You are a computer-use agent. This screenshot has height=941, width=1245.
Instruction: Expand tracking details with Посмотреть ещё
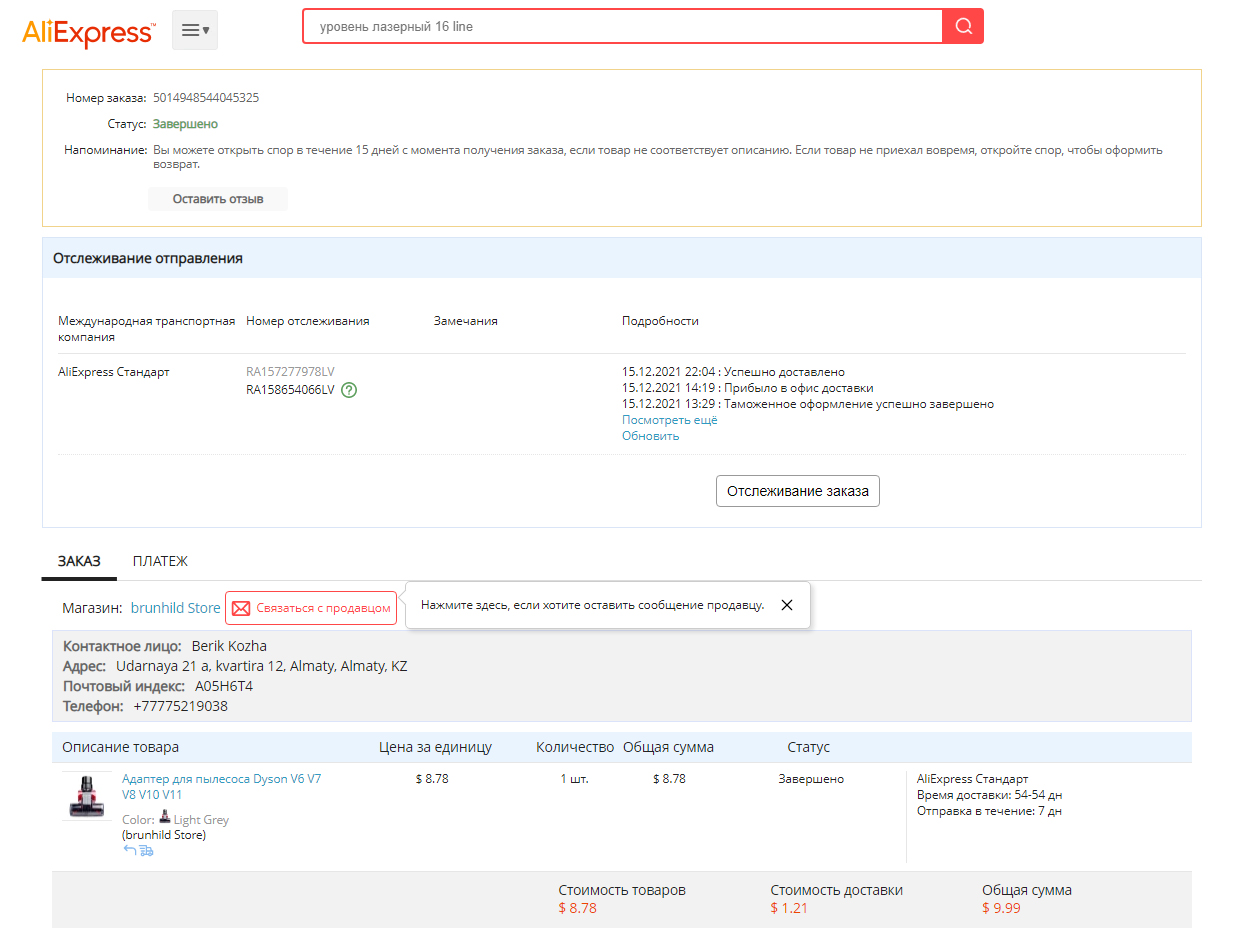(x=669, y=420)
